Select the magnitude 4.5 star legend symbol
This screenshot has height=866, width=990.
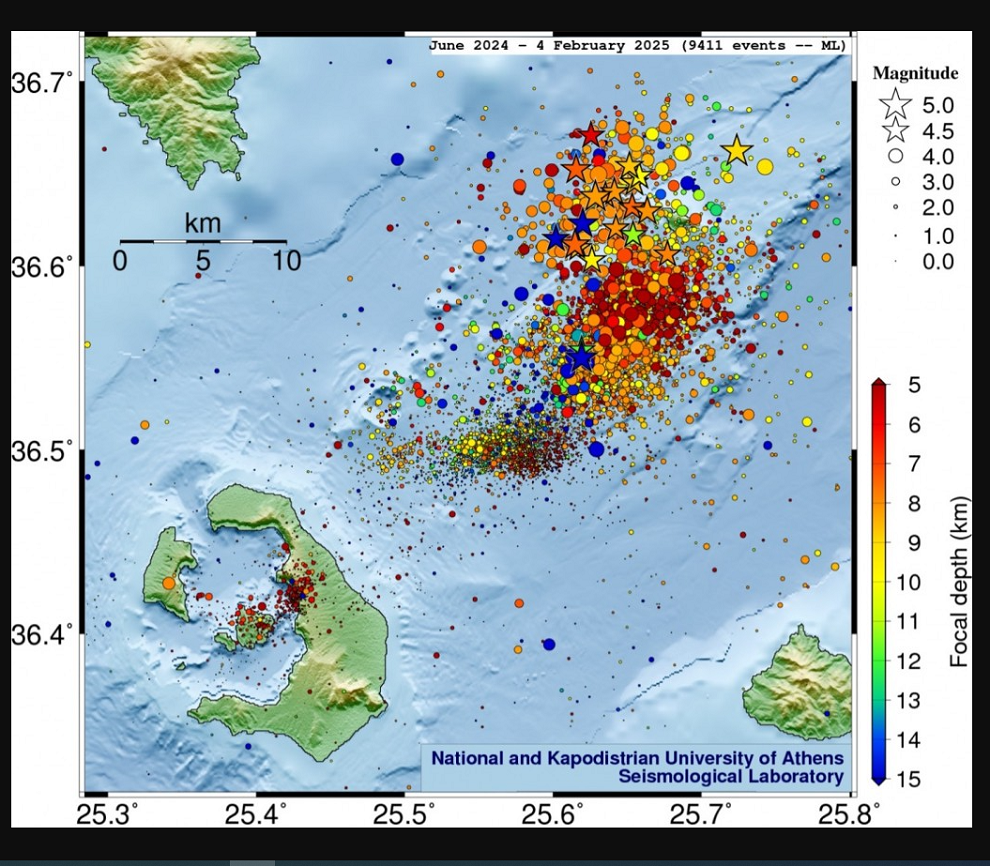click(896, 130)
